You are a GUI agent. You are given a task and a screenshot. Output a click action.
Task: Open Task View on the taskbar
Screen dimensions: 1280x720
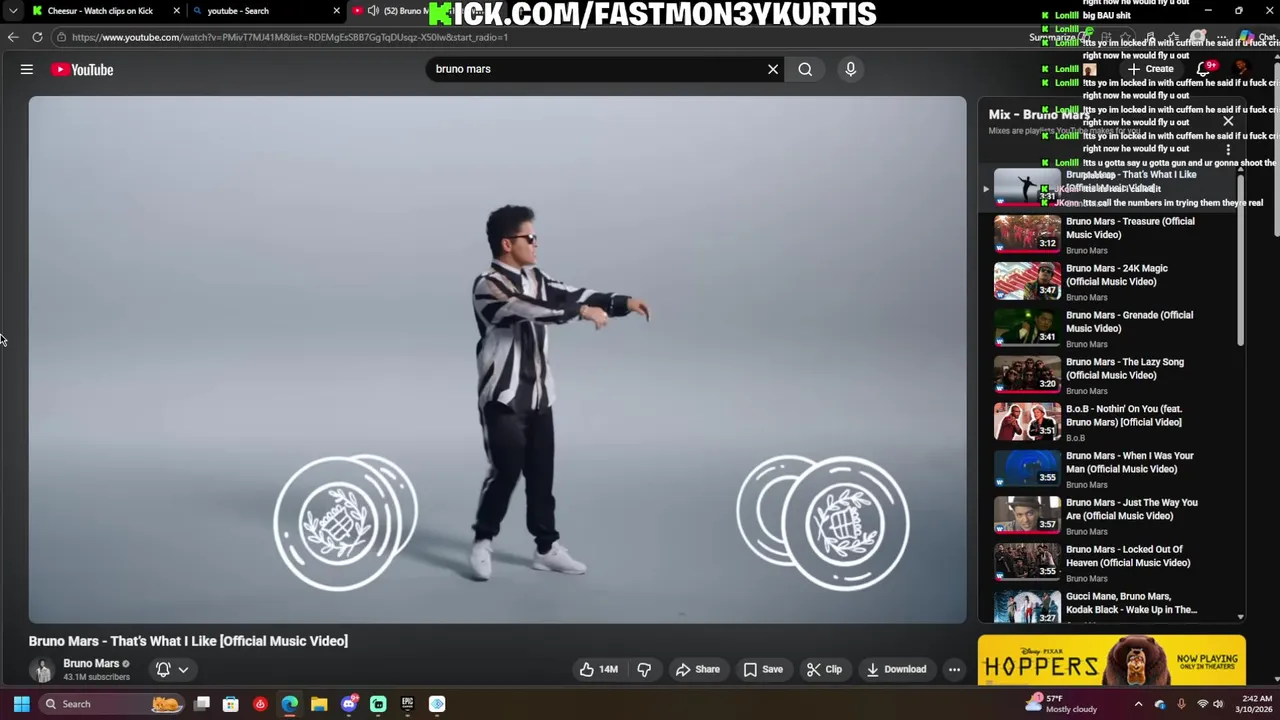[x=202, y=704]
